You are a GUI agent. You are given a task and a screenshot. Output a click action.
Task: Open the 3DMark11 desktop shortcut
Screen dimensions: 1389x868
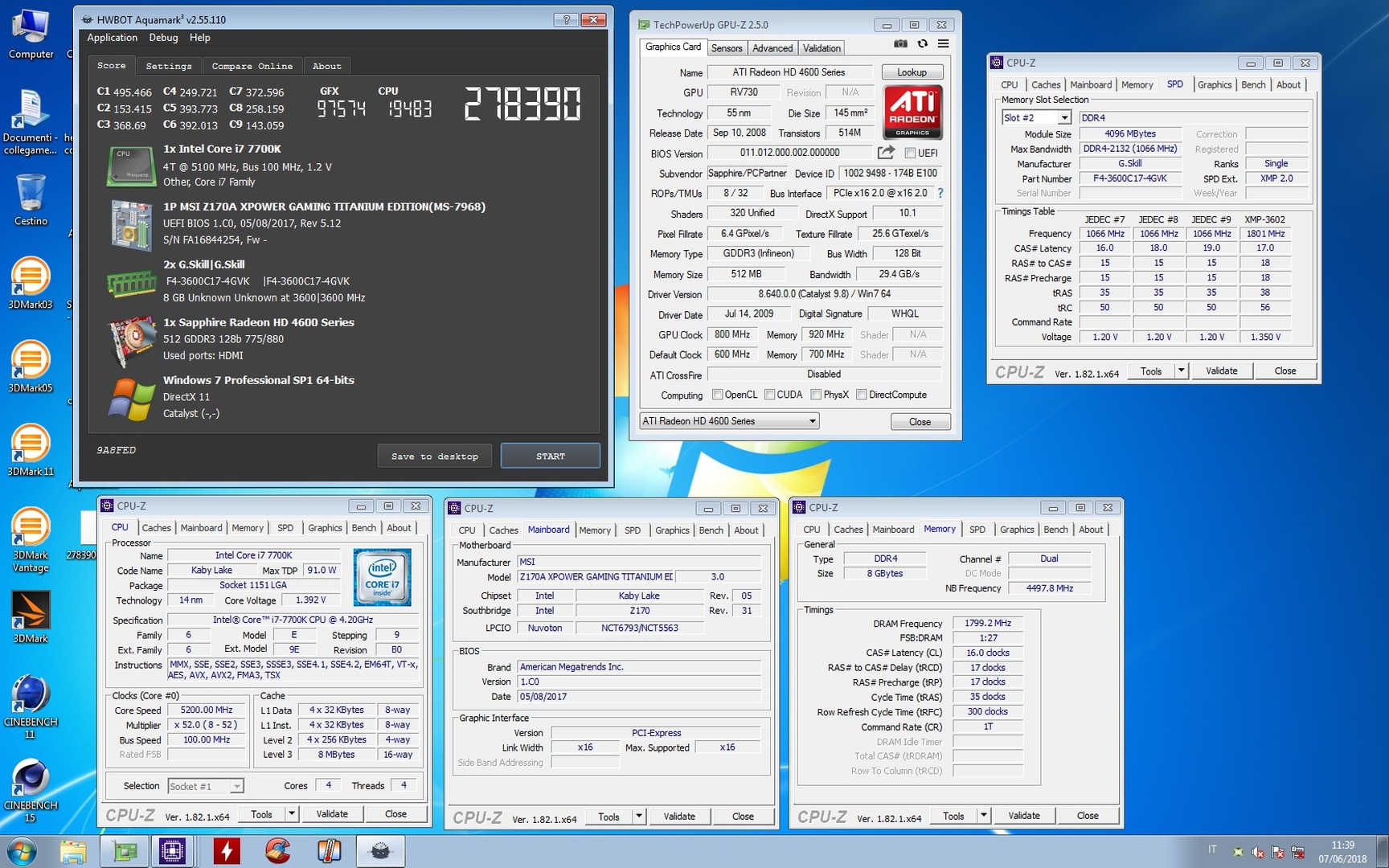click(x=31, y=450)
